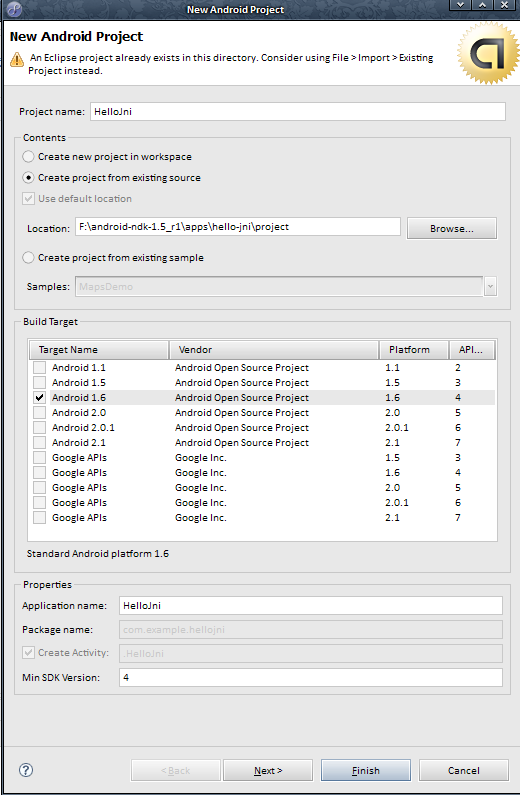
Task: Focus the Min SDK Version field
Action: [311, 677]
